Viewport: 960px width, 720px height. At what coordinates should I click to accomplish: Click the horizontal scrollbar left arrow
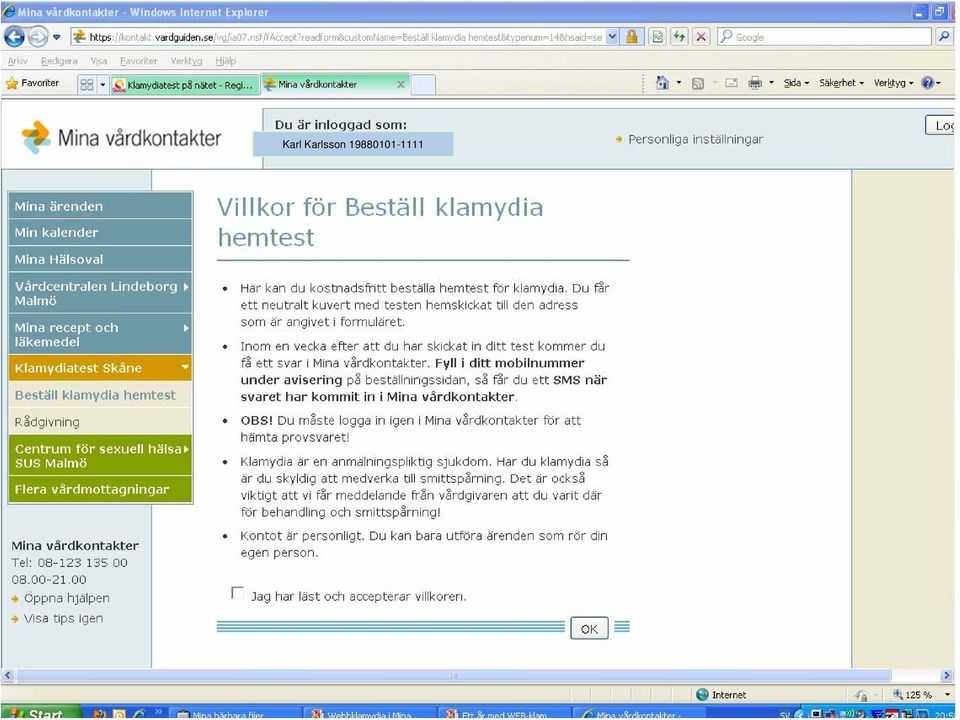pyautogui.click(x=8, y=676)
